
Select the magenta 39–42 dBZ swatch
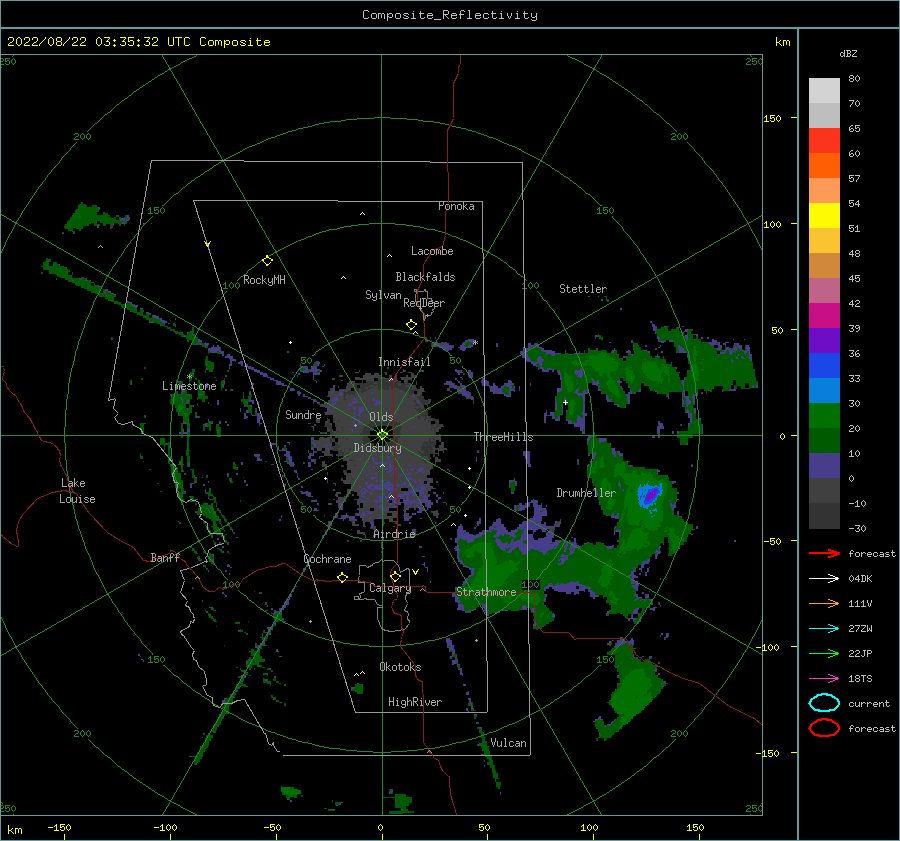pyautogui.click(x=824, y=316)
